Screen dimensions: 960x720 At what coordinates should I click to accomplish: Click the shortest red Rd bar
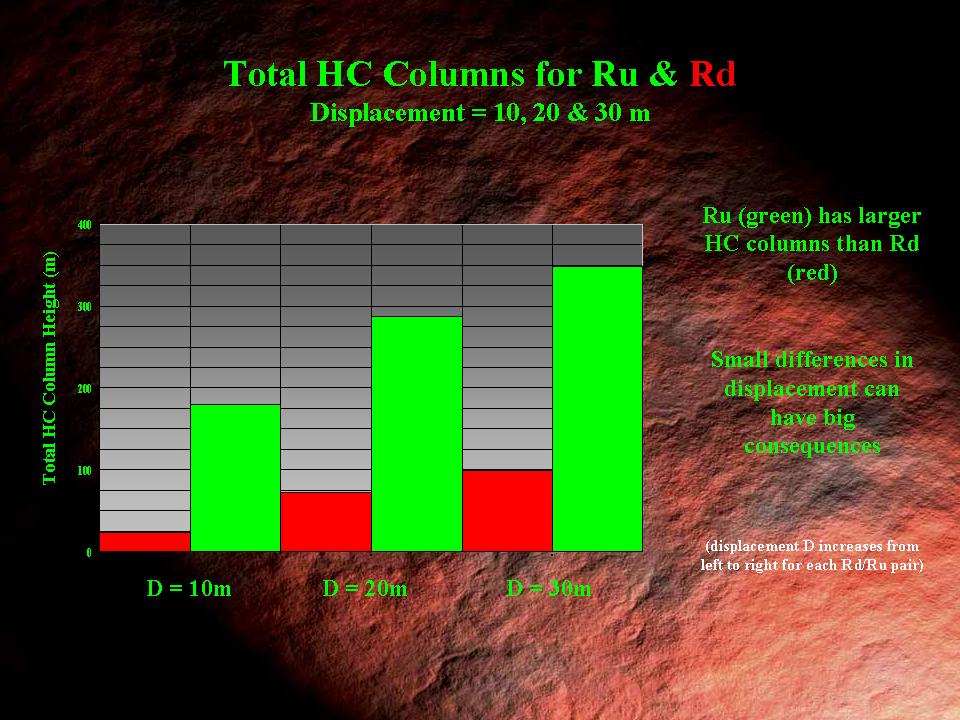point(145,541)
